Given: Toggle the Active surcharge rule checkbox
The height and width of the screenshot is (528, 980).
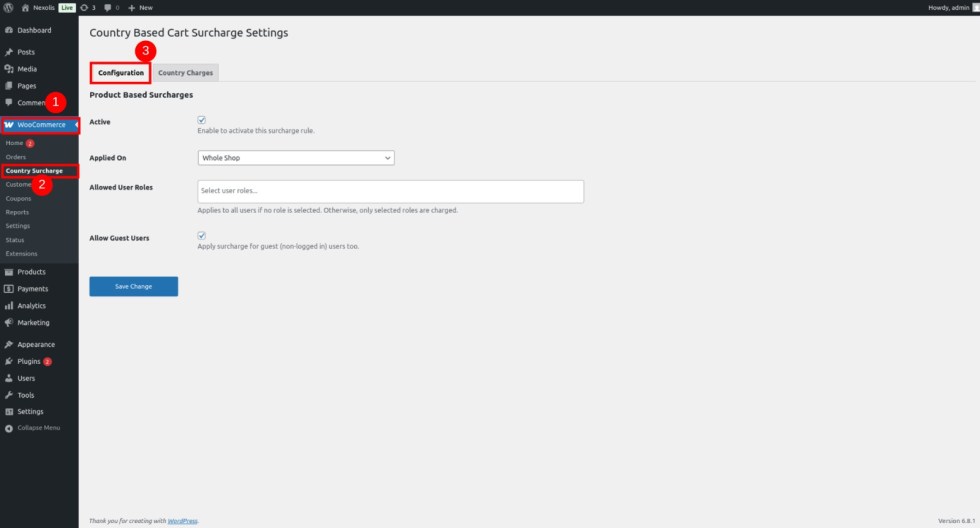Looking at the screenshot, I should (201, 120).
